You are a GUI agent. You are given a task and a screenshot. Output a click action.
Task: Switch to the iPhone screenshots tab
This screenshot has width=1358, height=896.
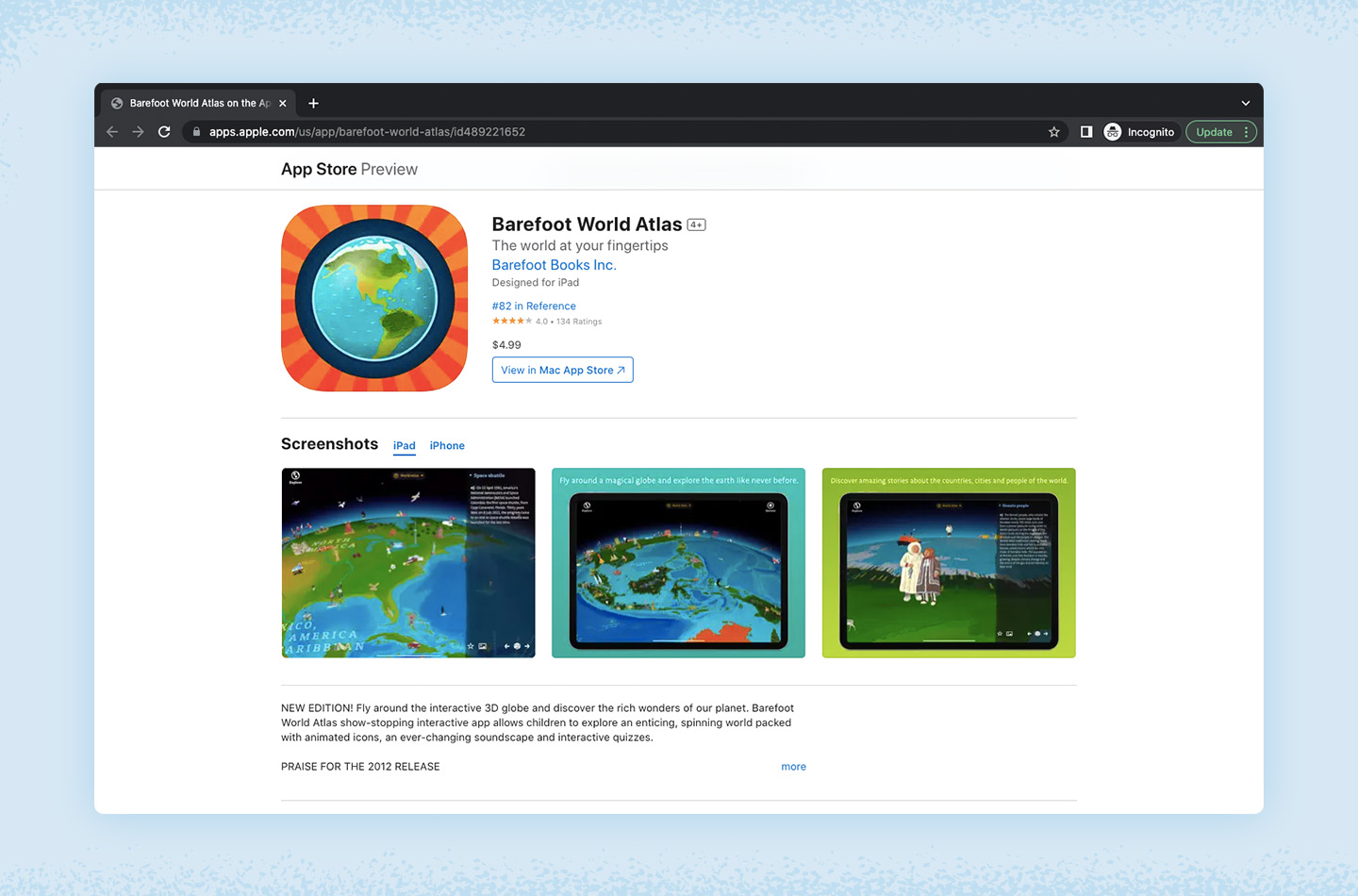(x=447, y=445)
